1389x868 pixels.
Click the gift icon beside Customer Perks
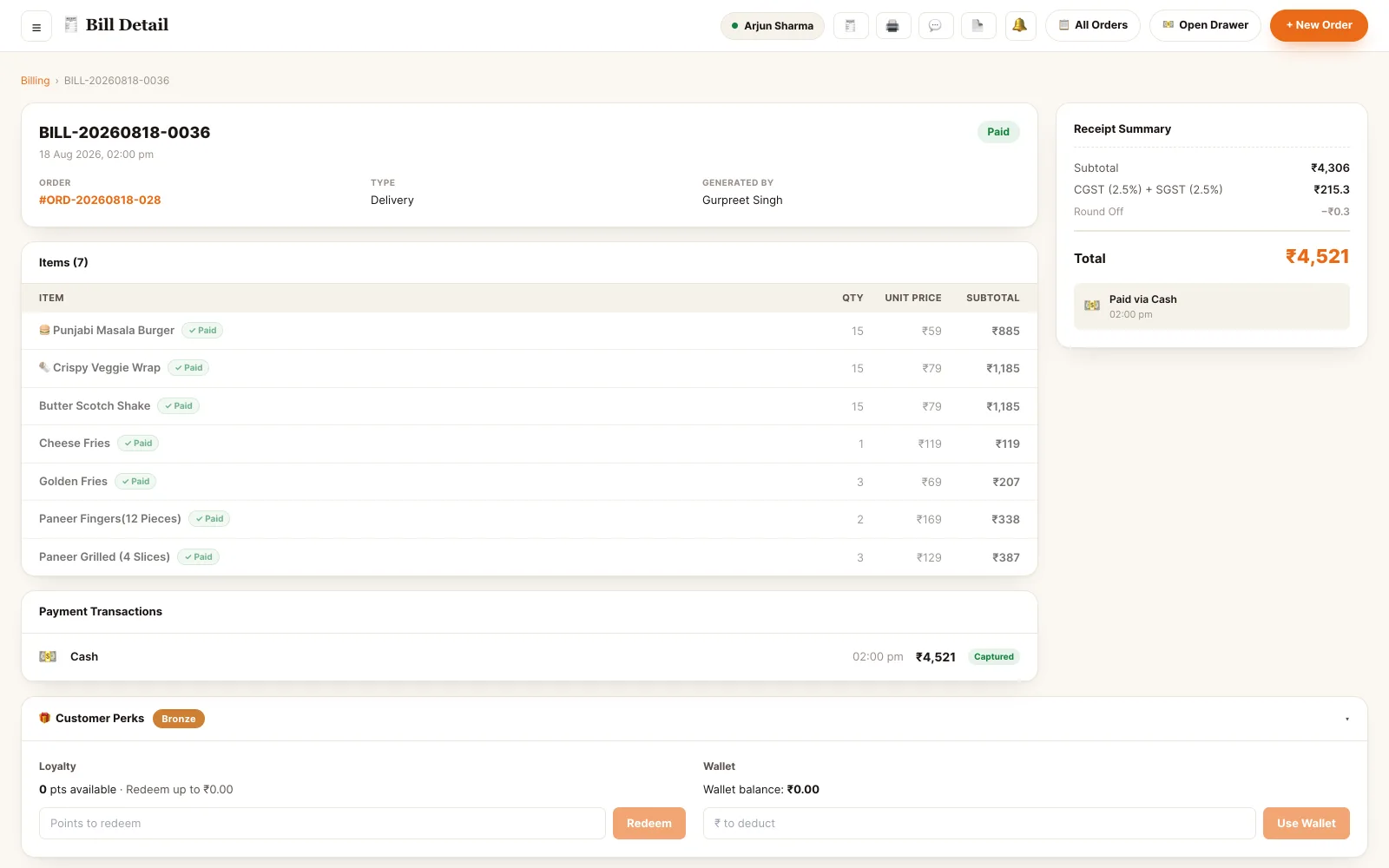pyautogui.click(x=45, y=718)
